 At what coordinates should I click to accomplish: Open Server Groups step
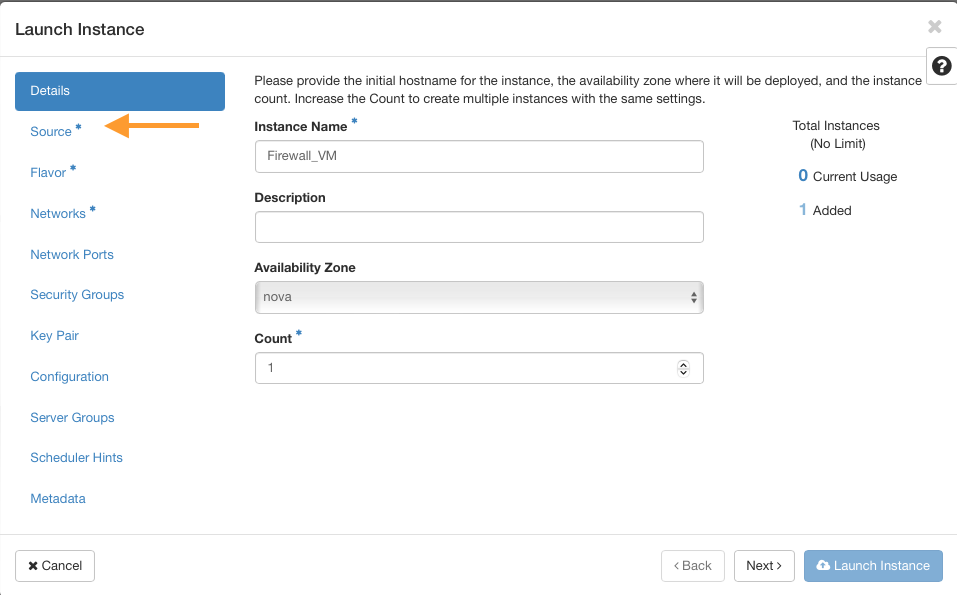72,418
